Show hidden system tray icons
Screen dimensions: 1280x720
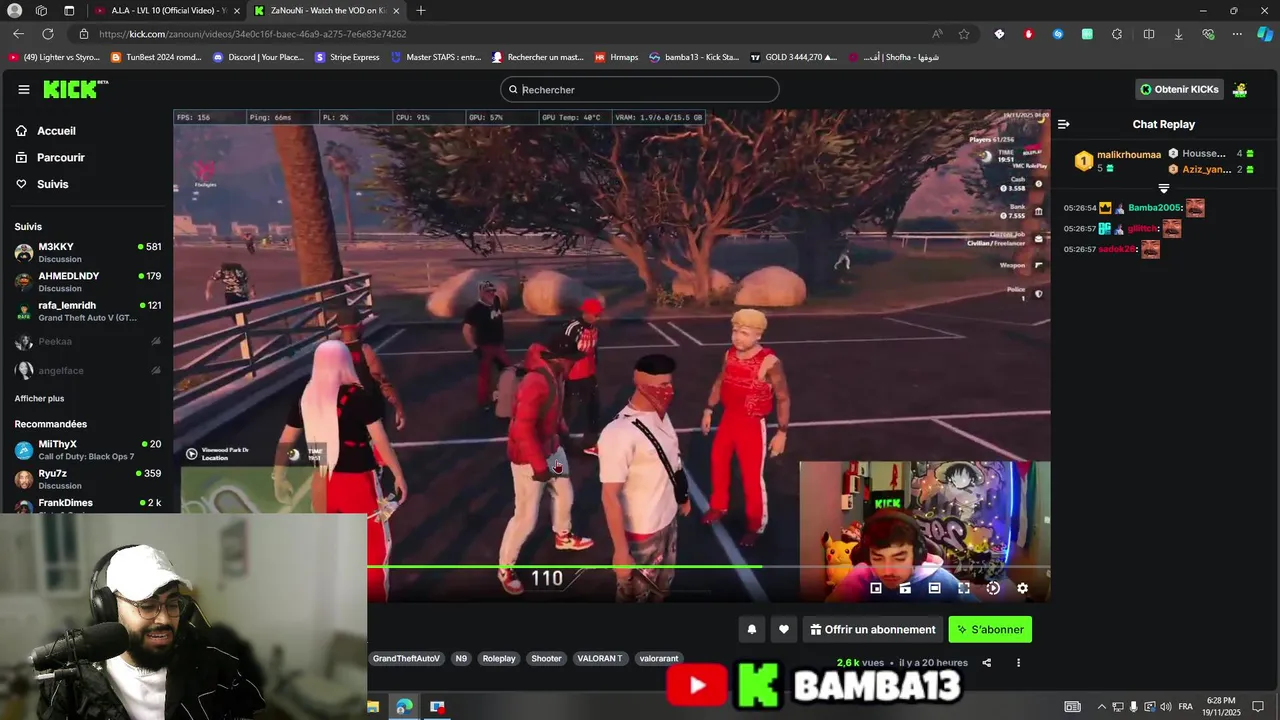[1102, 707]
